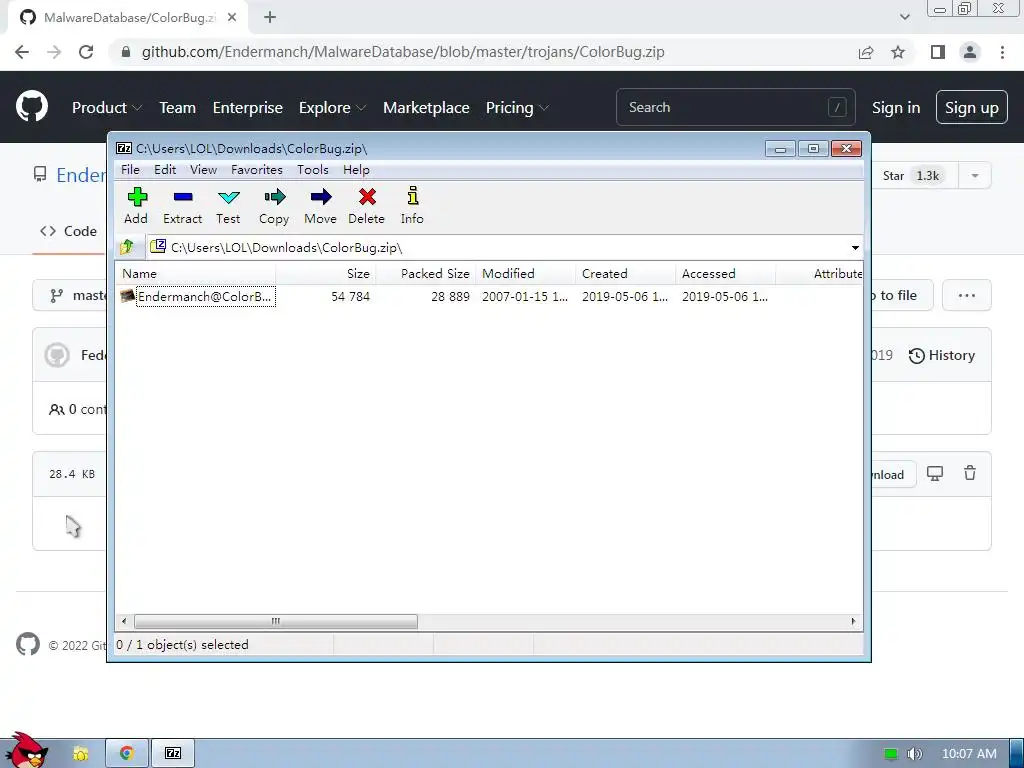The height and width of the screenshot is (768, 1024).
Task: Open the Help menu in 7-Zip
Action: pos(356,170)
